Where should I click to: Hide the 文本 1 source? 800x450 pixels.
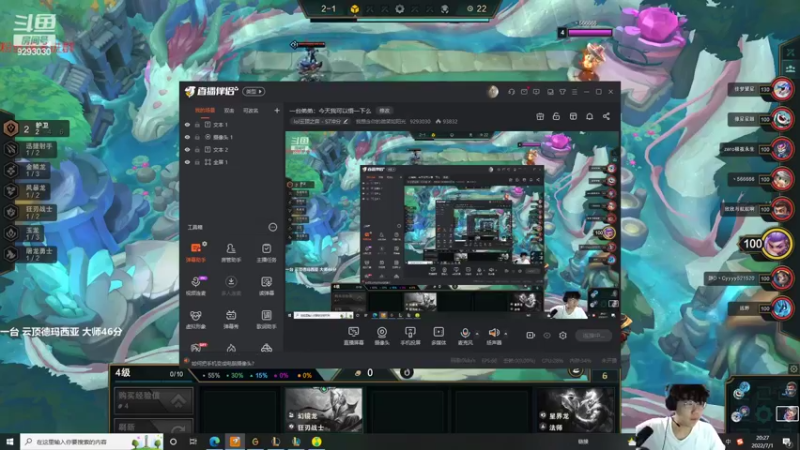(x=187, y=124)
